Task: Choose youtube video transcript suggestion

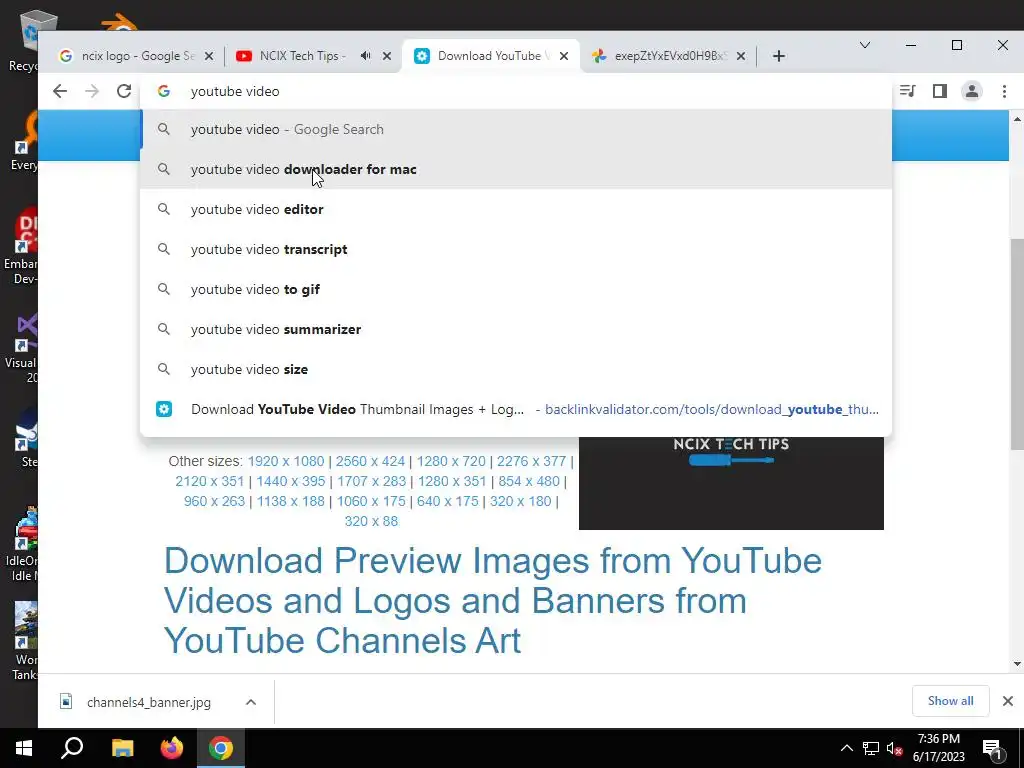Action: pyautogui.click(x=516, y=249)
